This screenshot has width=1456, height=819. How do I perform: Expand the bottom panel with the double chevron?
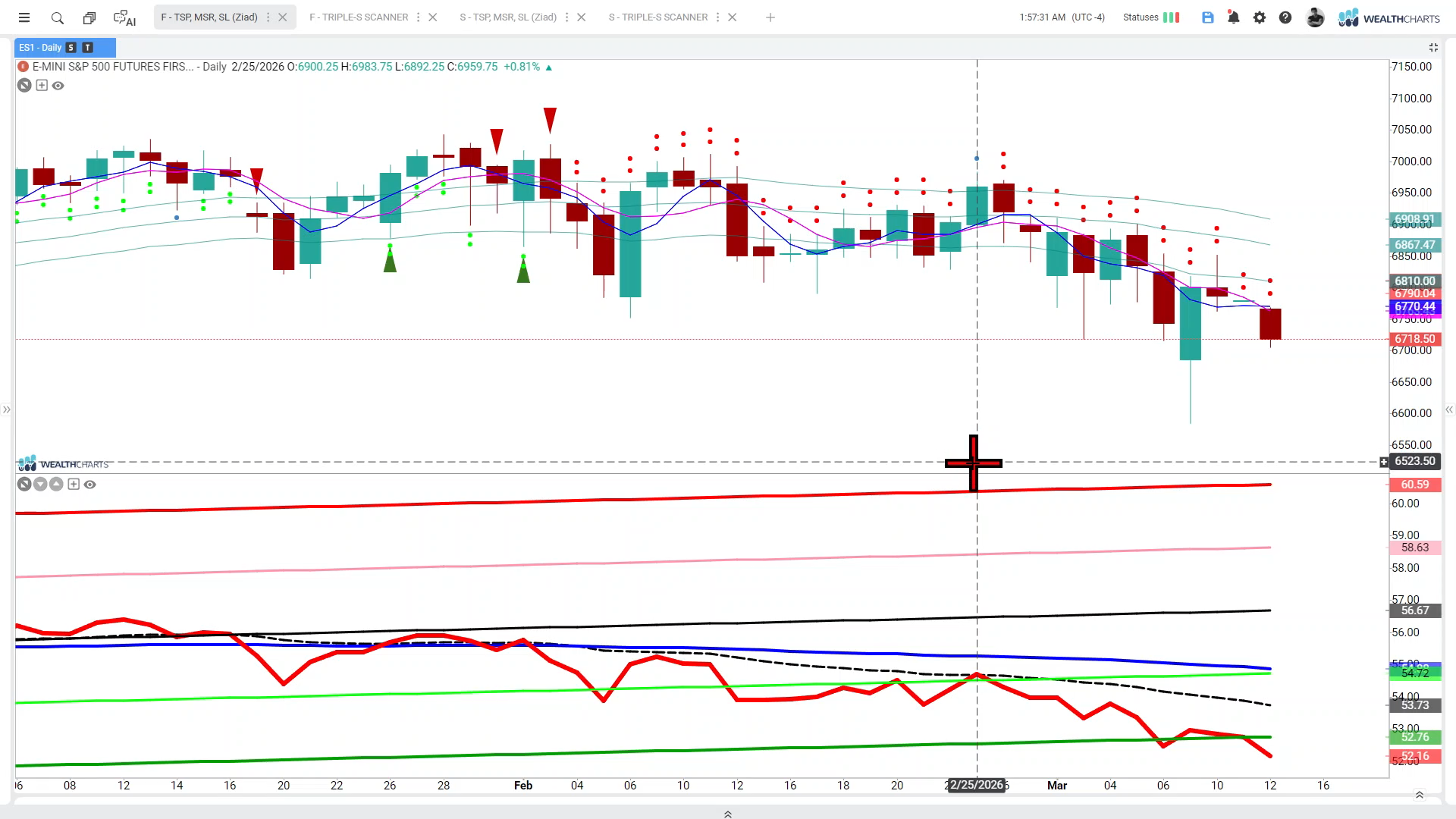pos(728,814)
